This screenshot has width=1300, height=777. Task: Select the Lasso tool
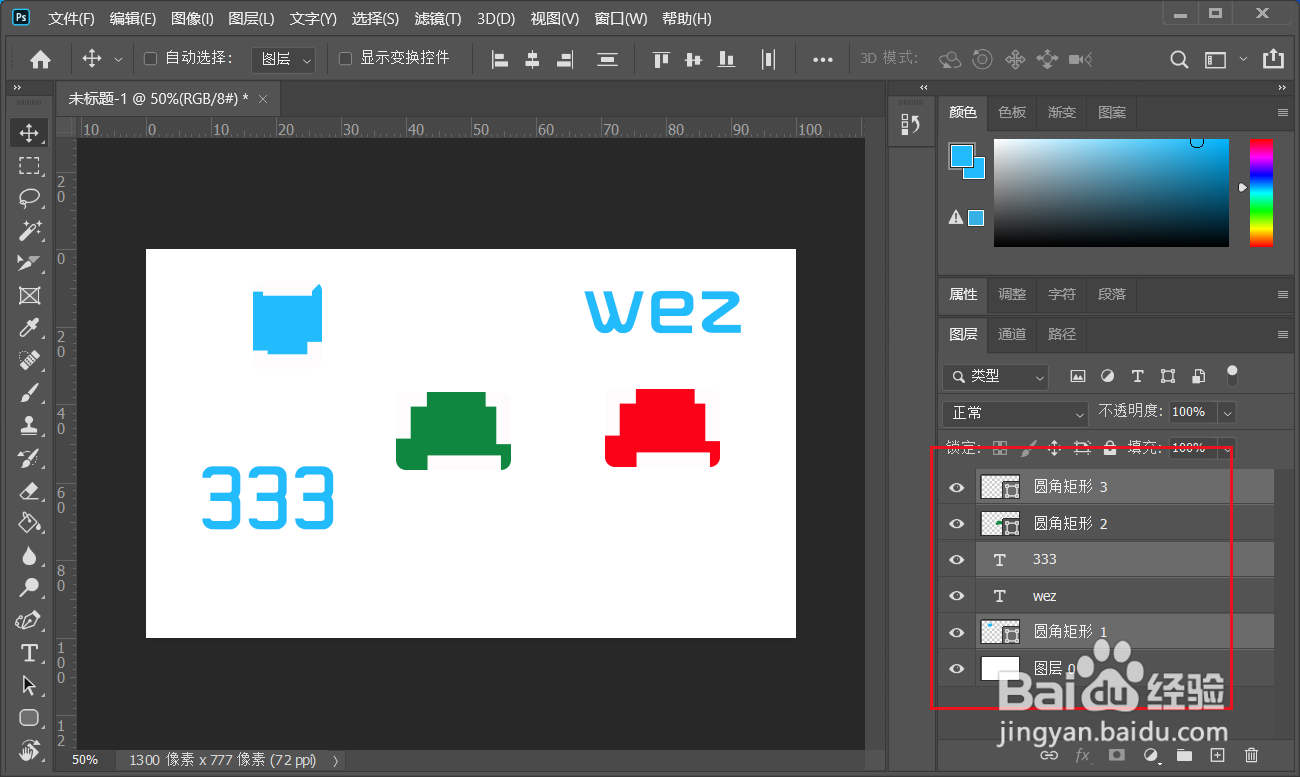[29, 198]
